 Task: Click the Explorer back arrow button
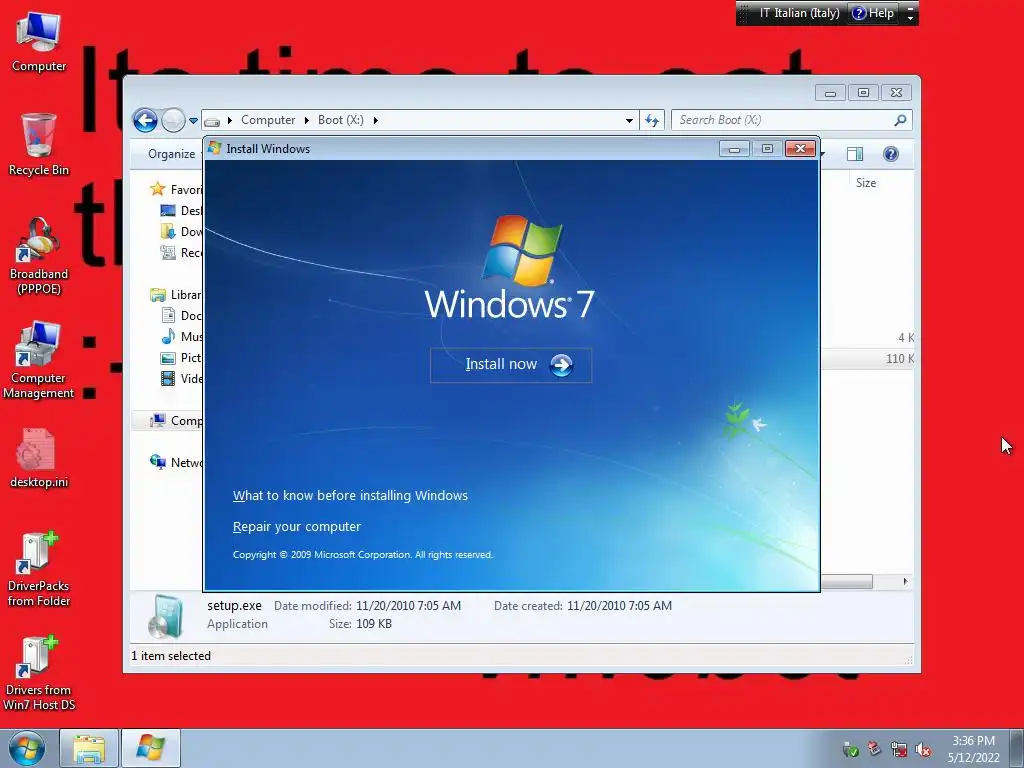145,120
